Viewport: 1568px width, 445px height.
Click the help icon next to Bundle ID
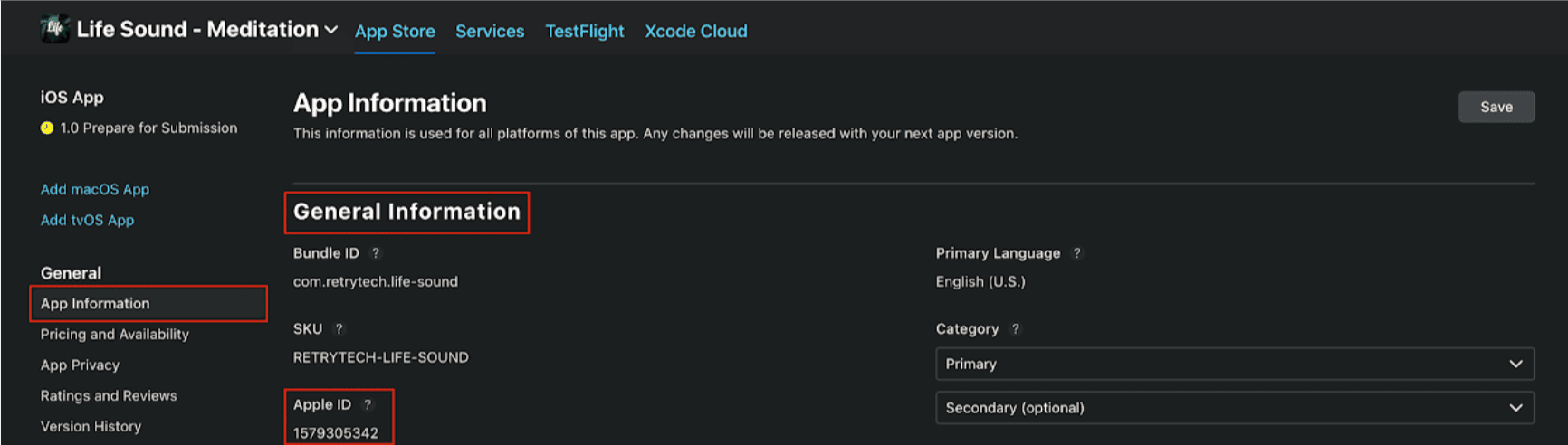[376, 253]
